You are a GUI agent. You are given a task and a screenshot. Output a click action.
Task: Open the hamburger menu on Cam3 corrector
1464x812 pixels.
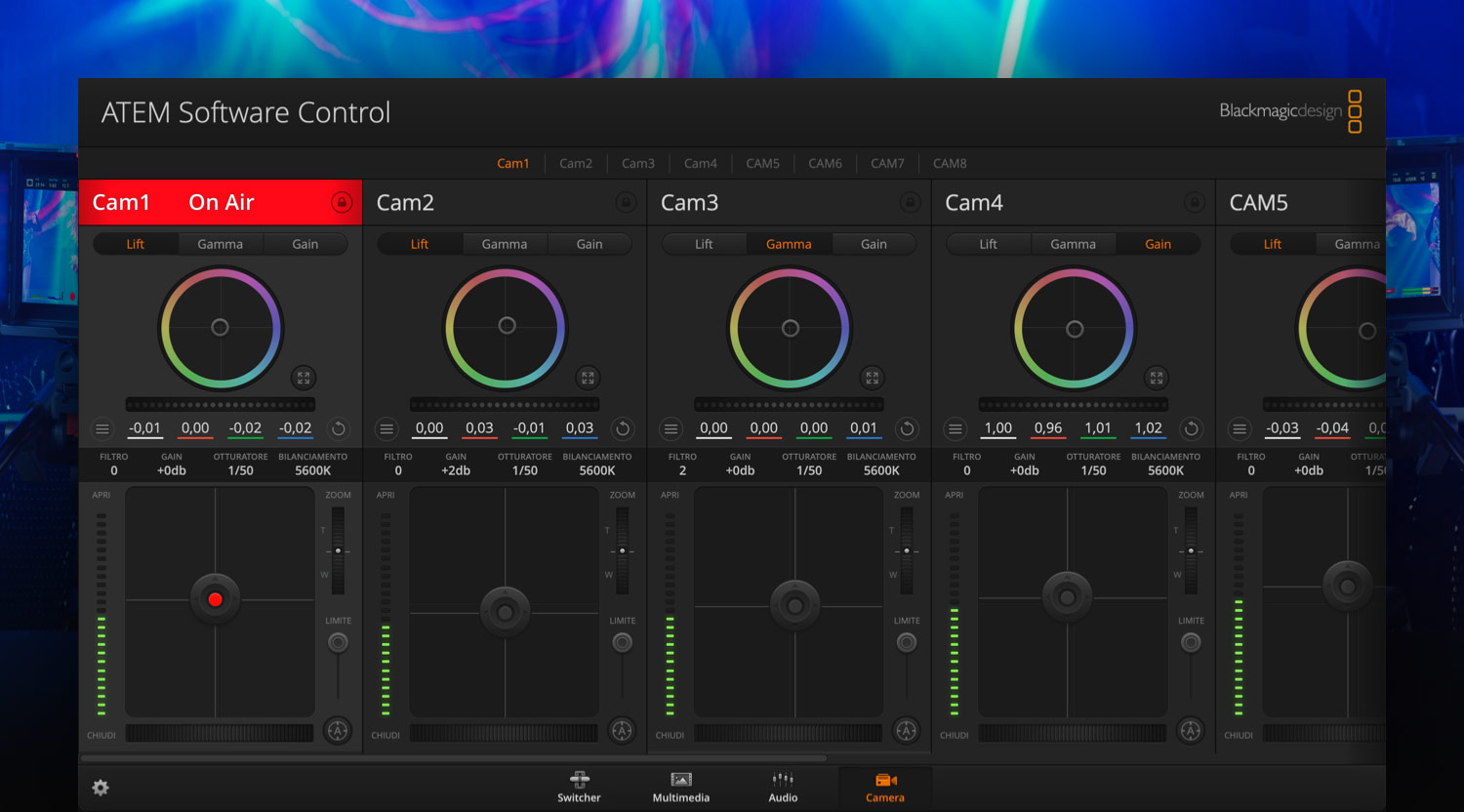click(x=671, y=428)
